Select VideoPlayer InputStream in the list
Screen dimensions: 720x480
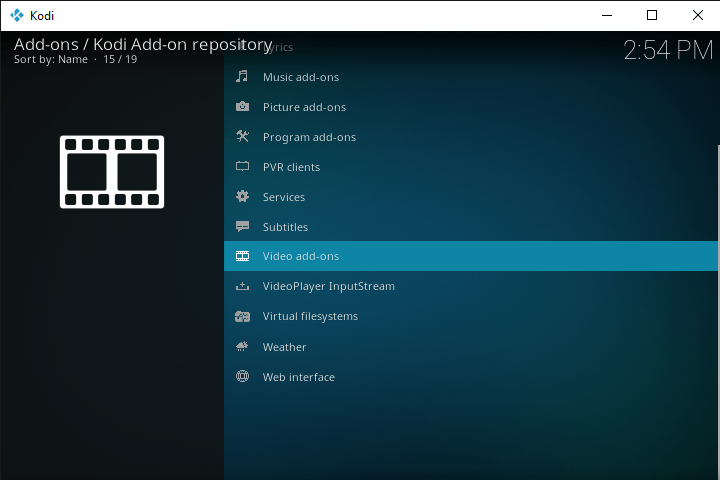click(x=471, y=286)
